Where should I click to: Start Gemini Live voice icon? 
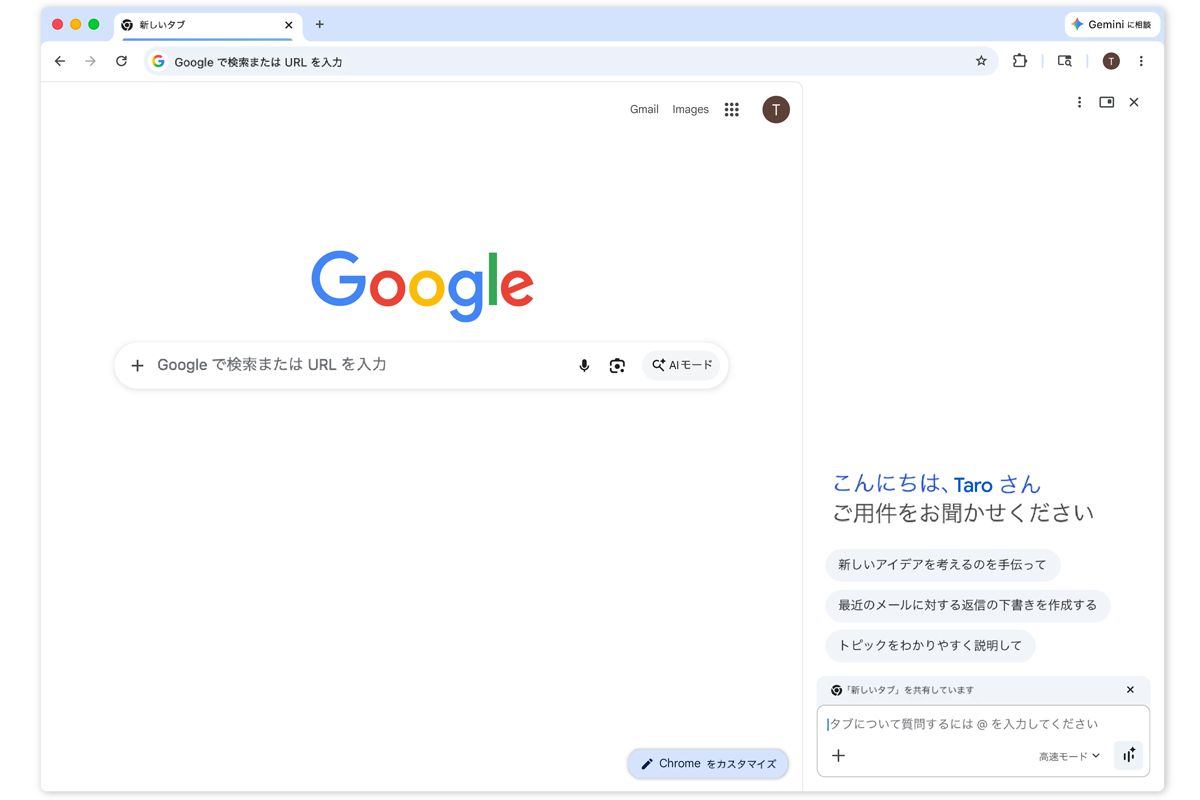pyautogui.click(x=1129, y=756)
